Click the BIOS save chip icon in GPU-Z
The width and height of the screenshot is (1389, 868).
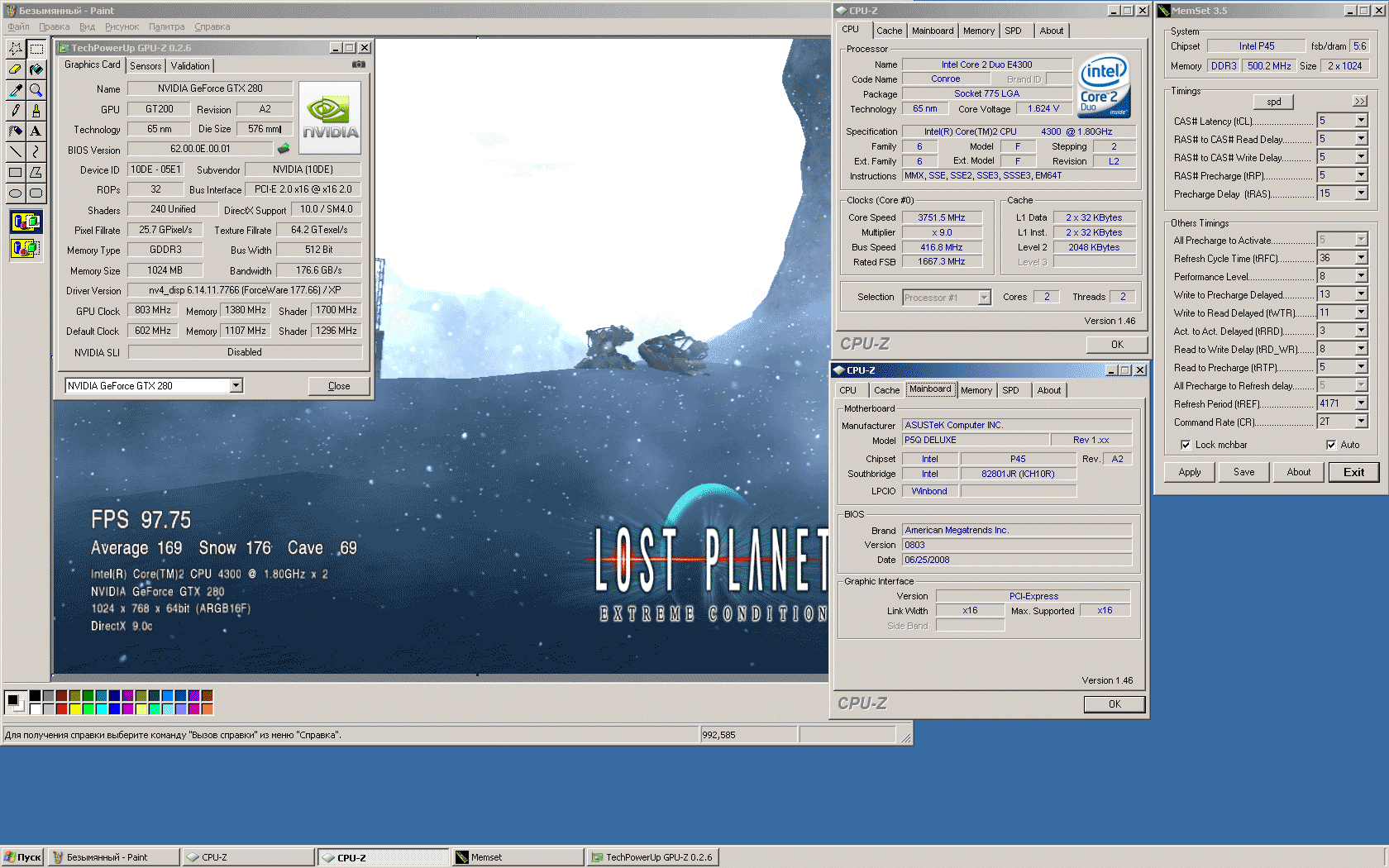(x=284, y=149)
